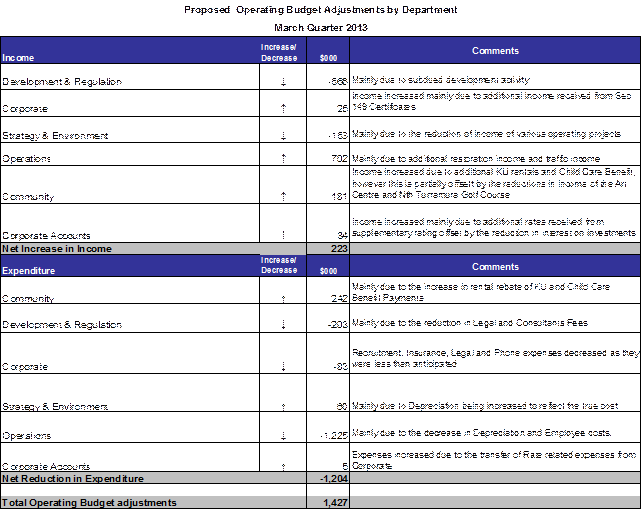Click the Comments header in the Expenditure section
Viewport: 642px width, 510px height.
point(495,267)
